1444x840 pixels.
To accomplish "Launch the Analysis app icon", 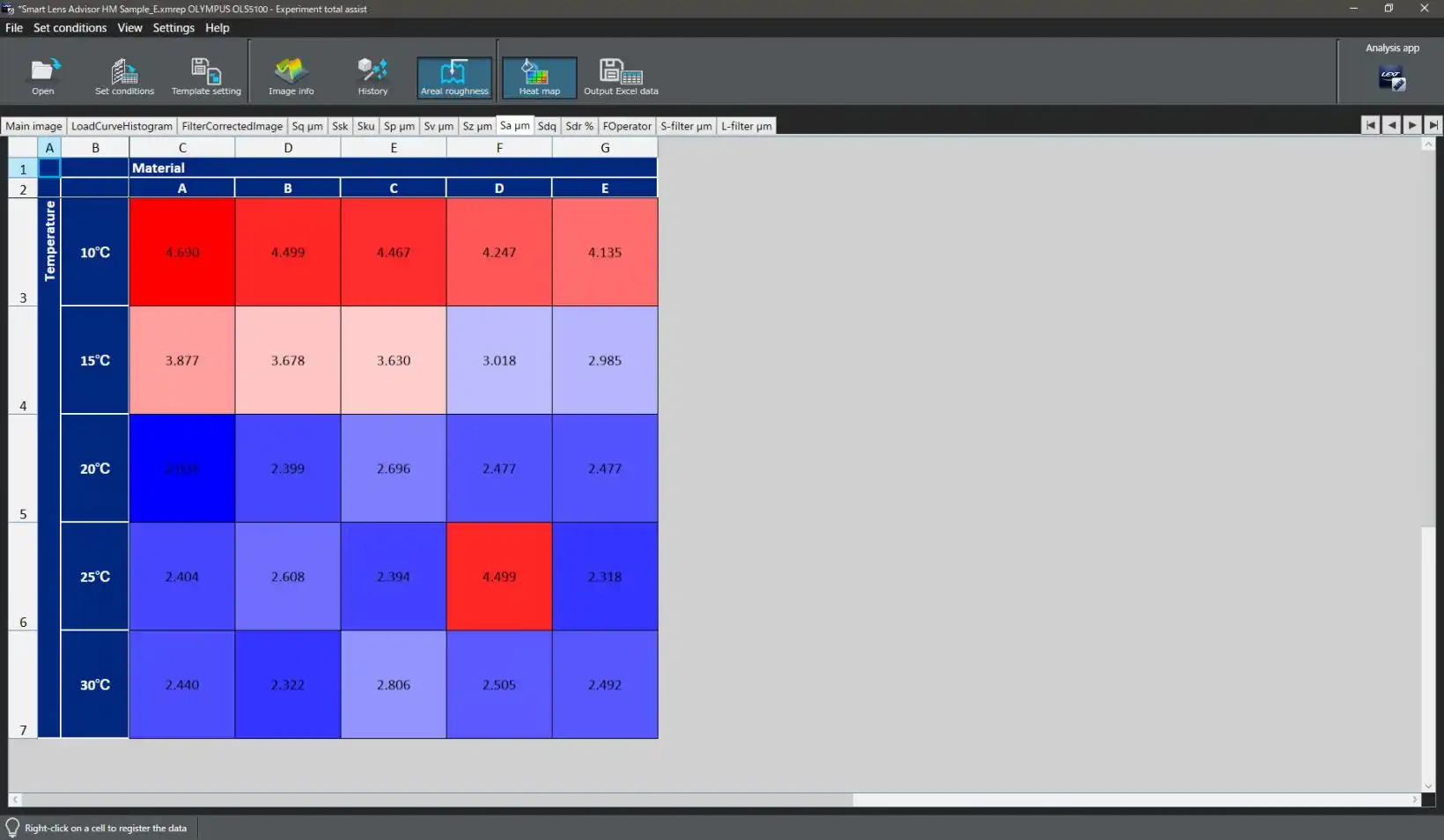I will pos(1391,78).
